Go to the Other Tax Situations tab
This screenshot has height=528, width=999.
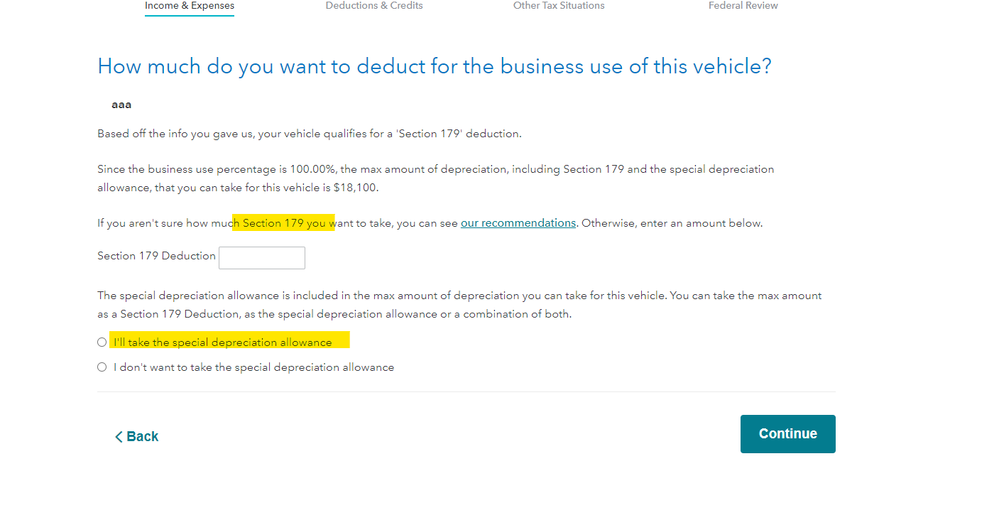coord(559,6)
